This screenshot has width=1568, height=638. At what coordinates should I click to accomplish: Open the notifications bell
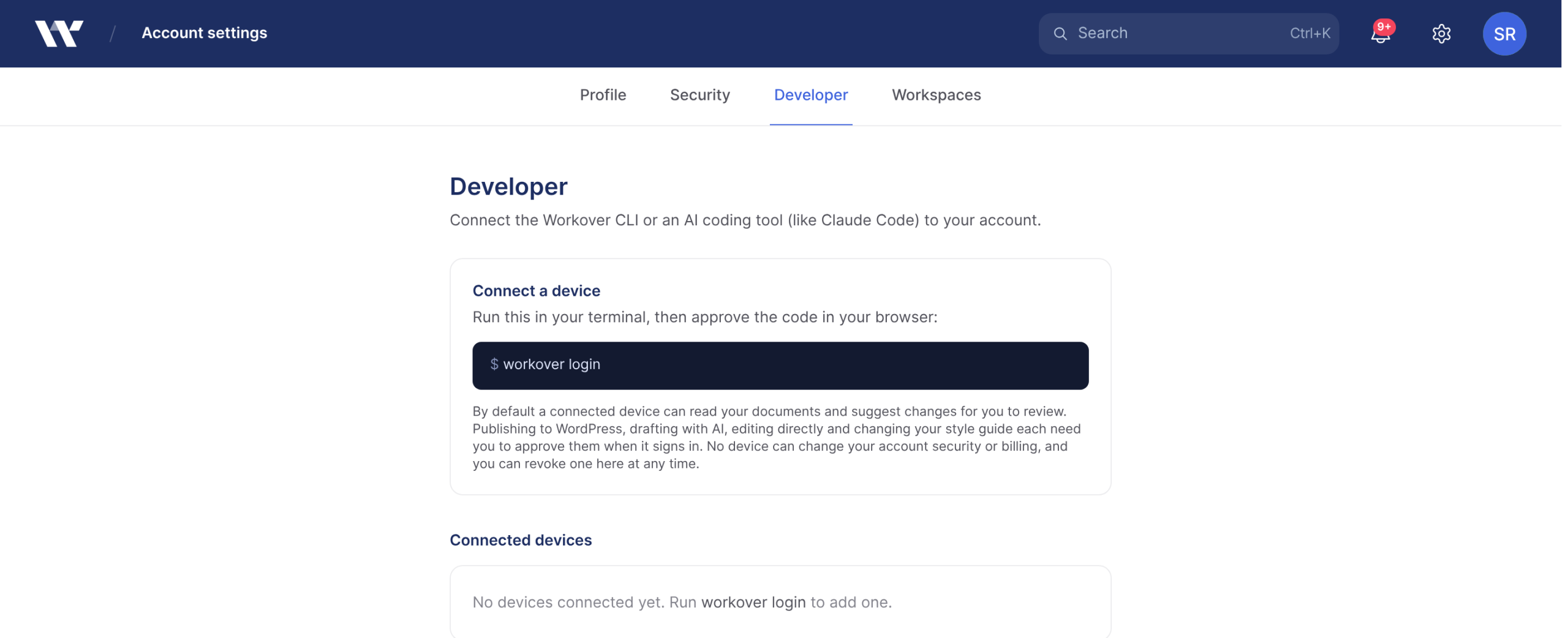[x=1380, y=34]
